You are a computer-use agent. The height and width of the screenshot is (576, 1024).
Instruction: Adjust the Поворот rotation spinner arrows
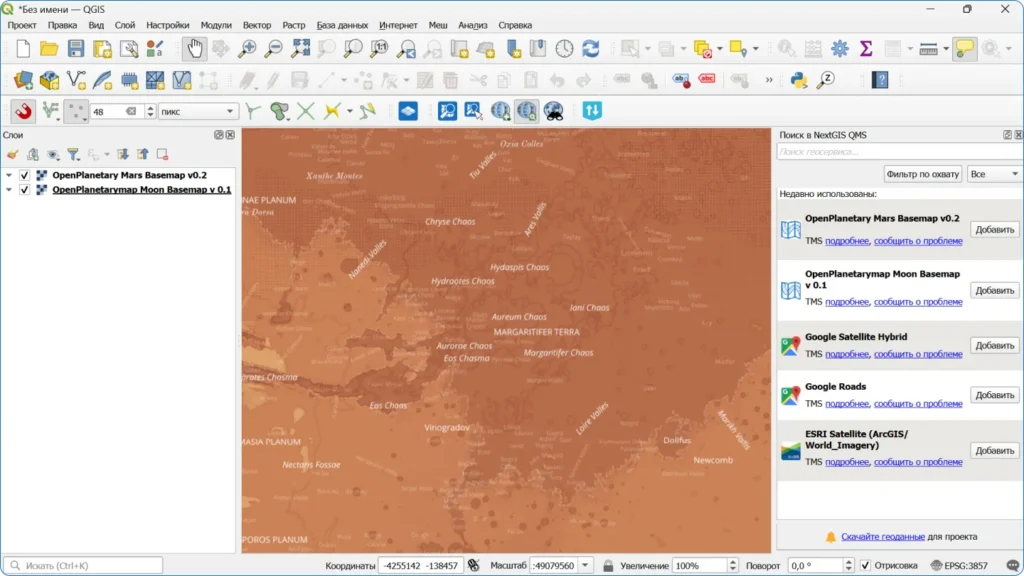pos(848,566)
